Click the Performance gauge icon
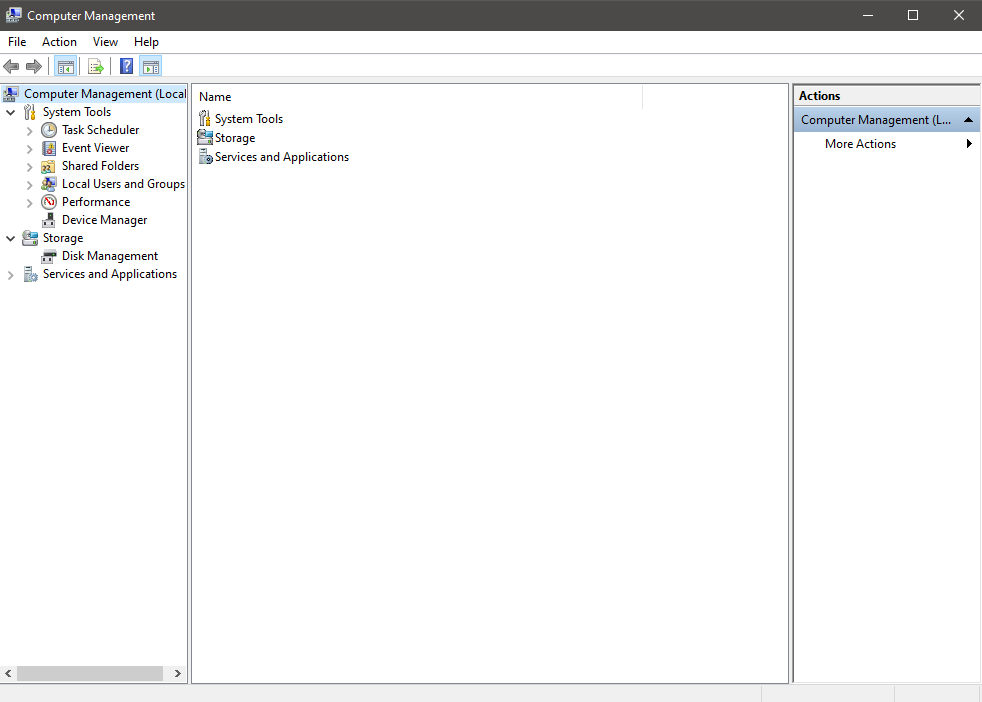This screenshot has width=982, height=702. click(49, 202)
